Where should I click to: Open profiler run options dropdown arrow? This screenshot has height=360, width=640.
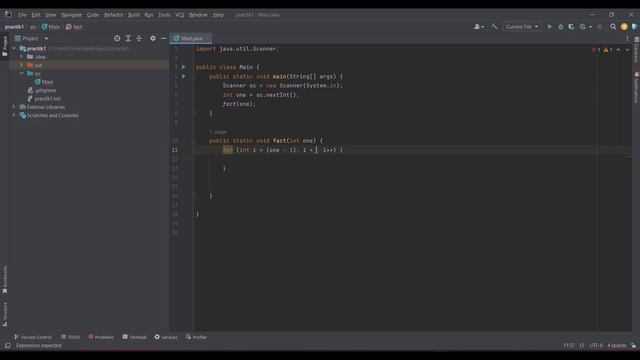(x=590, y=27)
